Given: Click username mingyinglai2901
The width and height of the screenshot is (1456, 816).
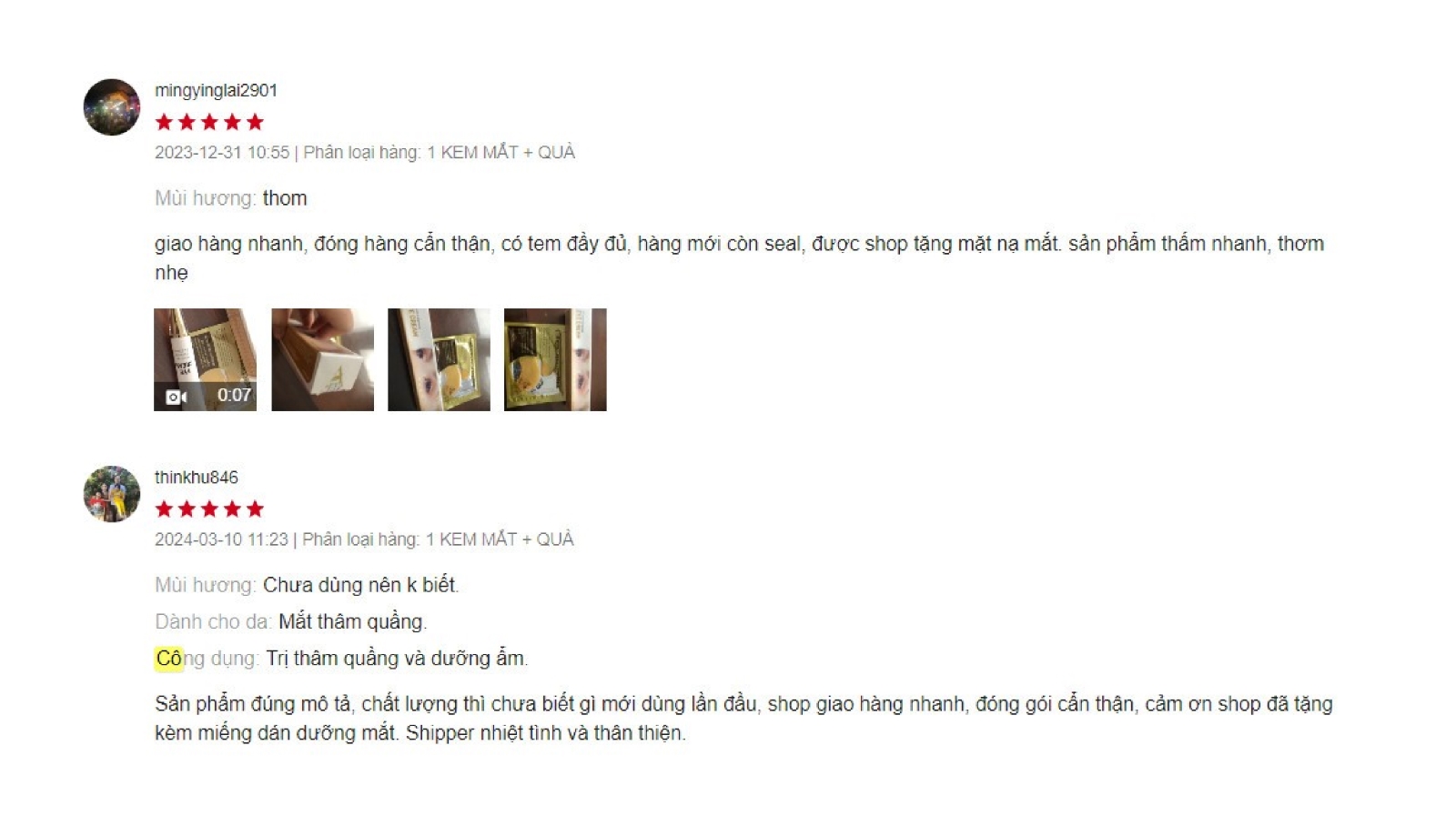Looking at the screenshot, I should pos(216,90).
